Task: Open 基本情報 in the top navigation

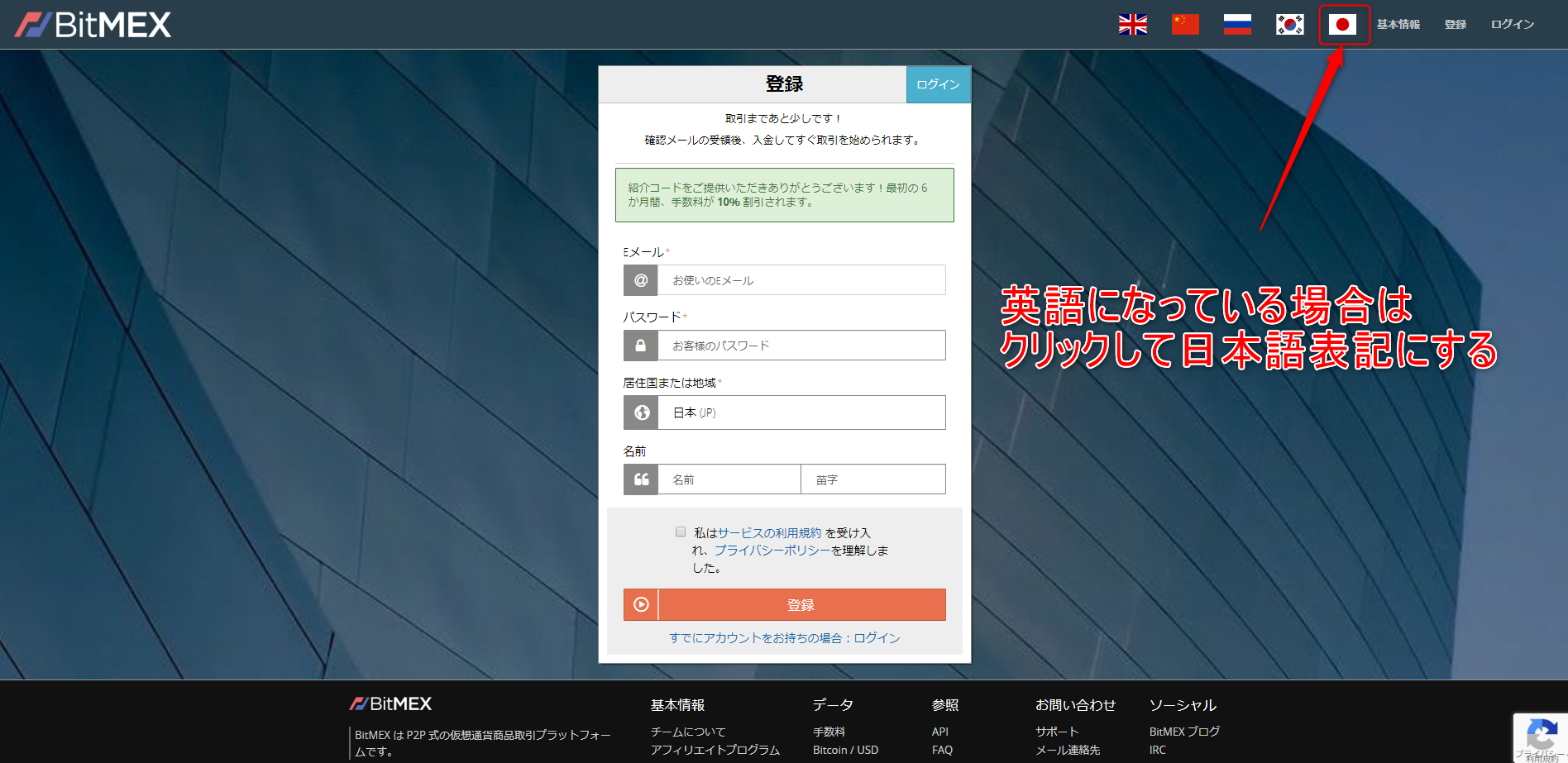Action: point(1398,25)
